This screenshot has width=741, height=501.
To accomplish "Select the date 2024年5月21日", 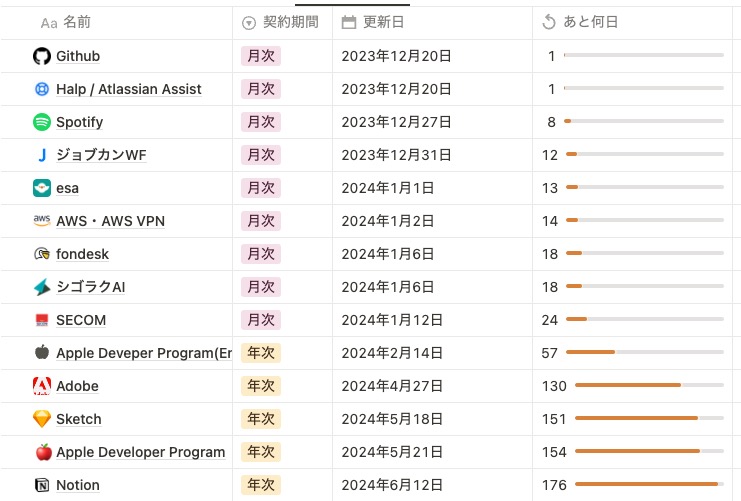I will point(392,452).
